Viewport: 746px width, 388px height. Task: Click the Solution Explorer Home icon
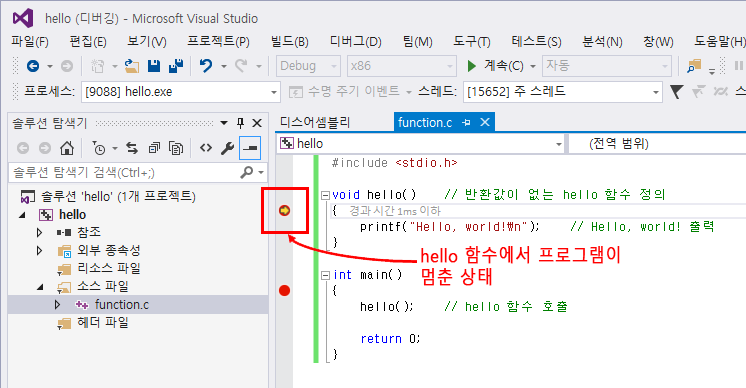pyautogui.click(x=67, y=148)
